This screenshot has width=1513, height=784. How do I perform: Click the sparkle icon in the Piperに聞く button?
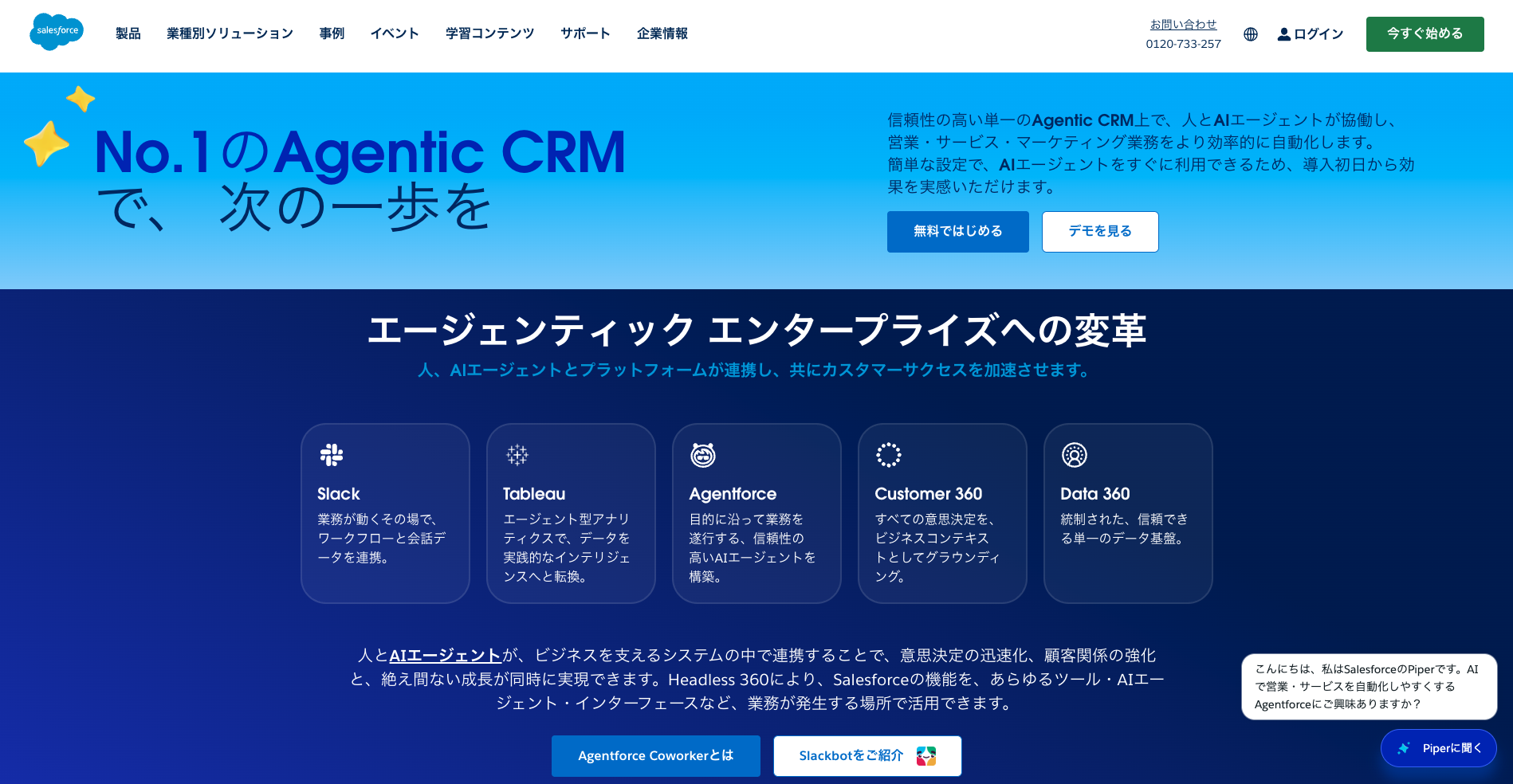[x=1405, y=748]
